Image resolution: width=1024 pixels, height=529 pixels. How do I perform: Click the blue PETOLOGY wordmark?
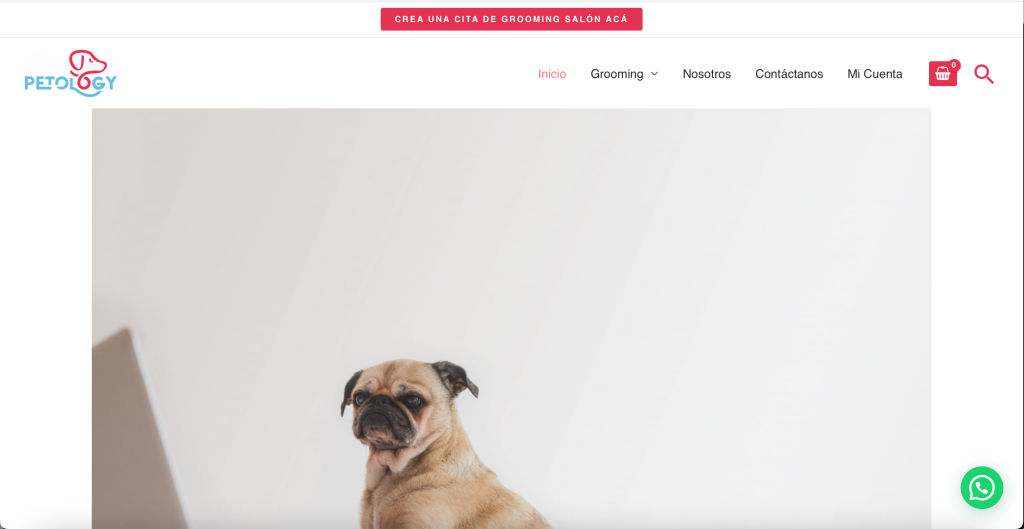pyautogui.click(x=71, y=84)
